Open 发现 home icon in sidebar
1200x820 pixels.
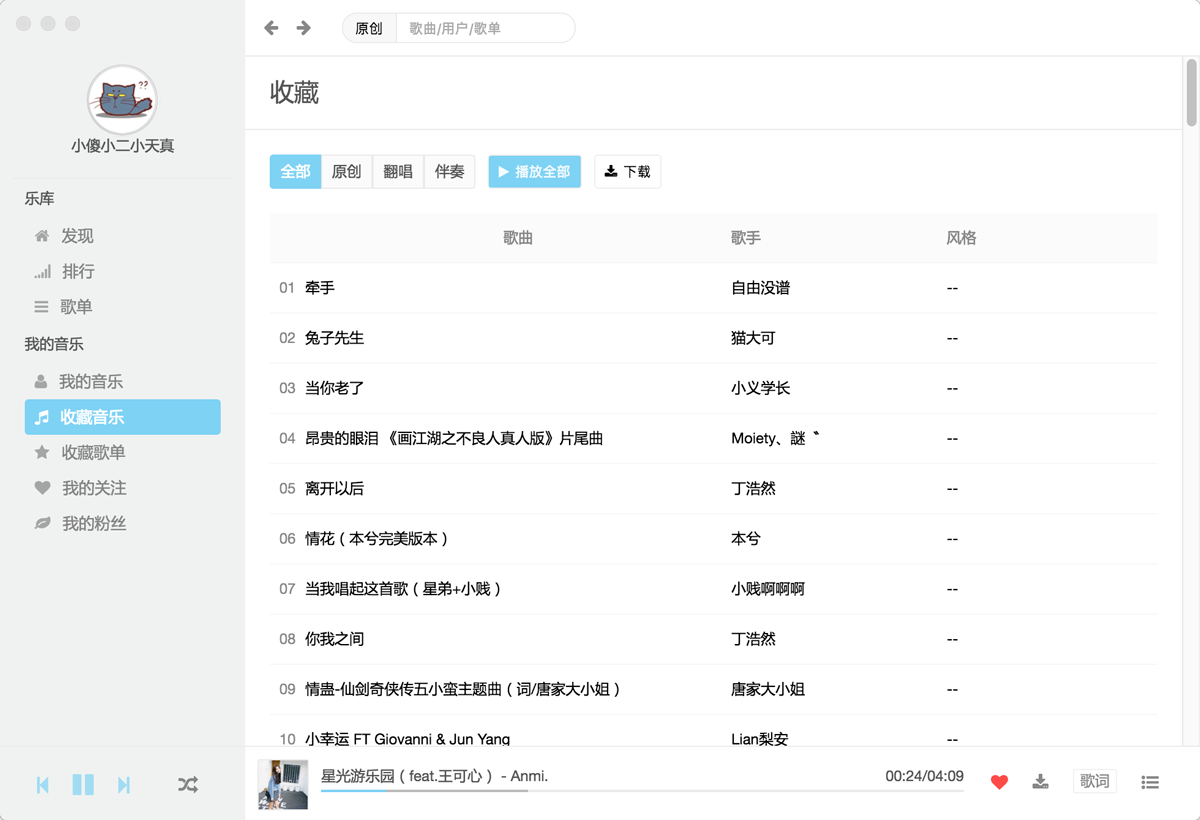point(42,236)
